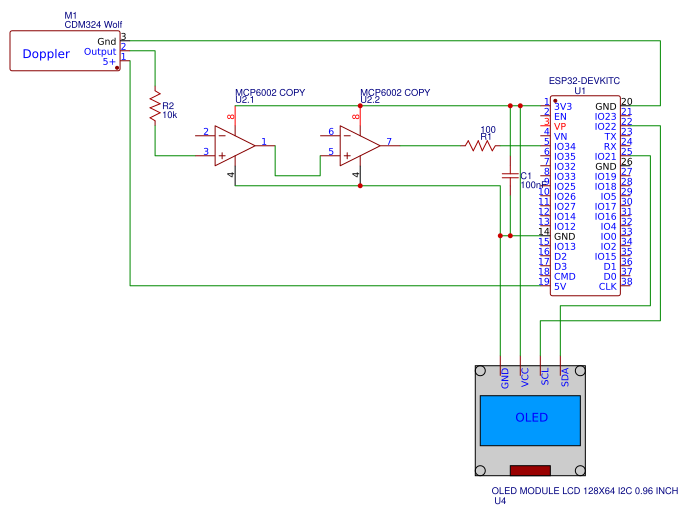This screenshot has width=689, height=516.
Task: Select the U2.1 op-amp triangle symbol
Action: pos(234,145)
